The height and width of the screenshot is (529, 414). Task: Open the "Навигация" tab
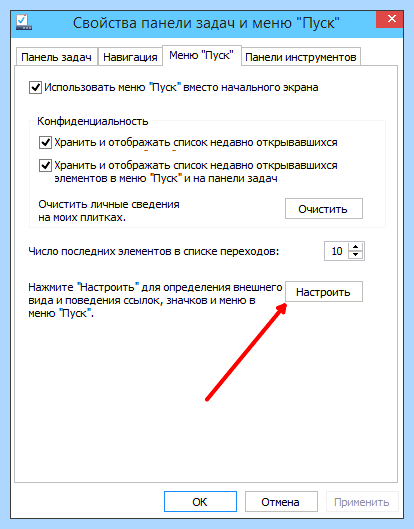coord(130,57)
